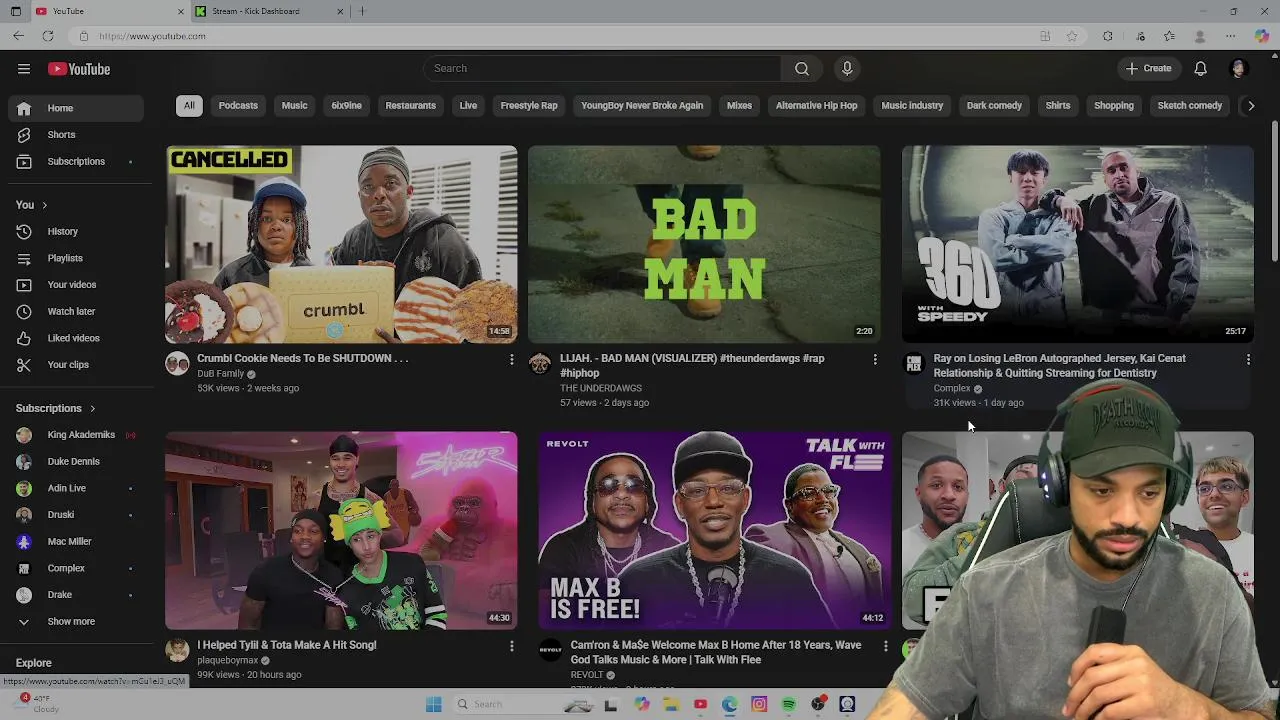Open the DuB Family channel avatar

177,364
